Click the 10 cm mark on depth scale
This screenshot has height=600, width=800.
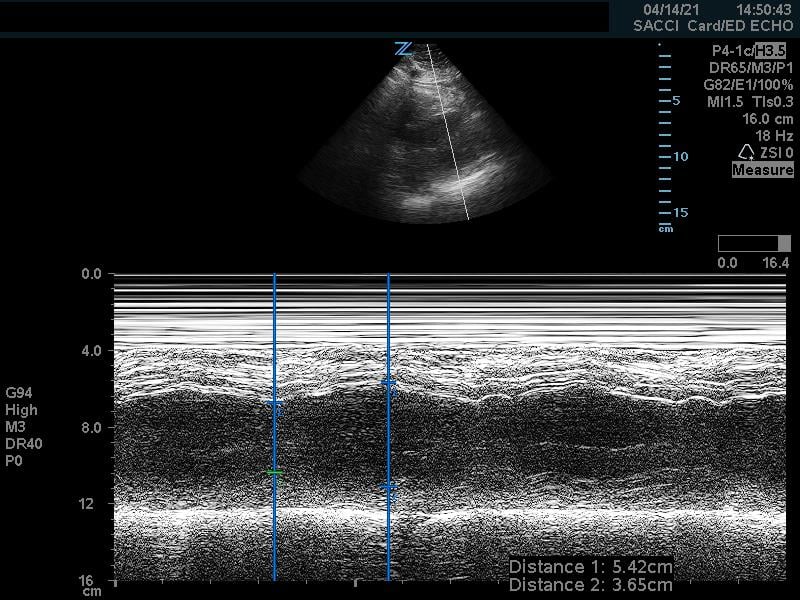[680, 157]
